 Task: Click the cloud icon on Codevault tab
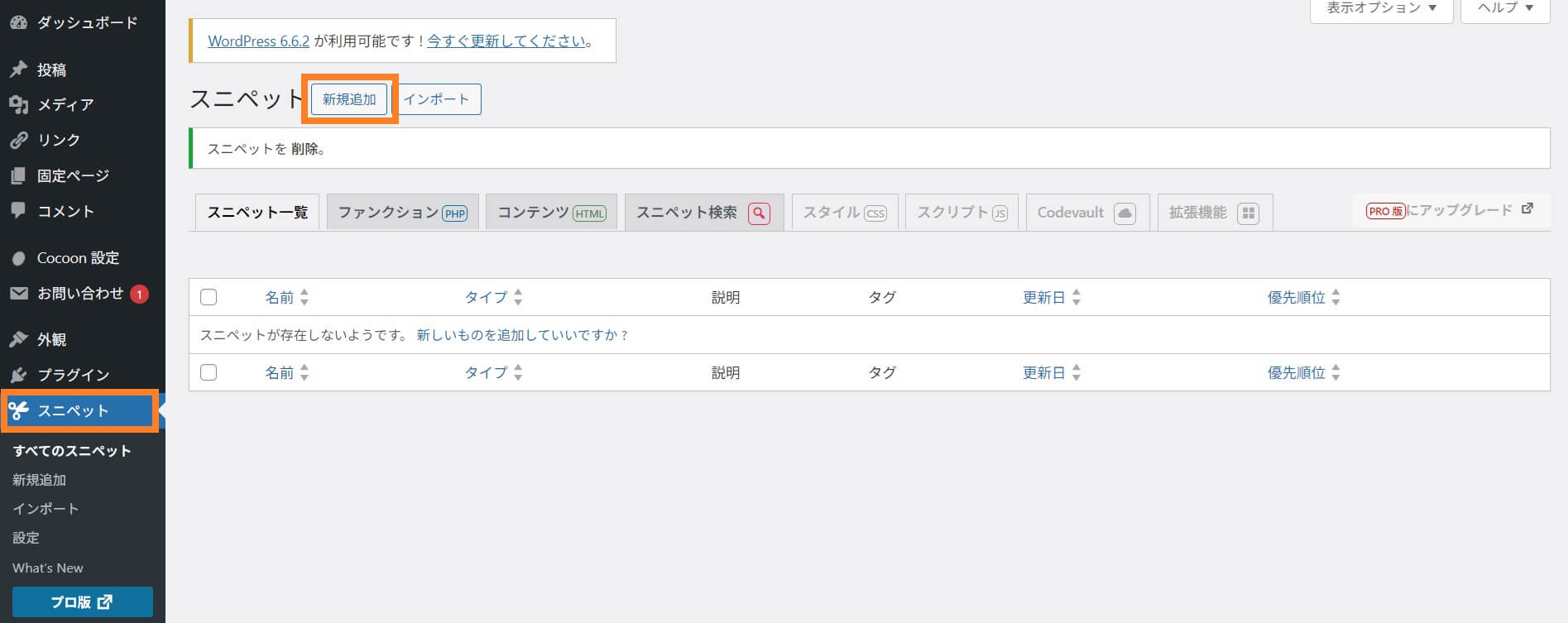(x=1124, y=213)
